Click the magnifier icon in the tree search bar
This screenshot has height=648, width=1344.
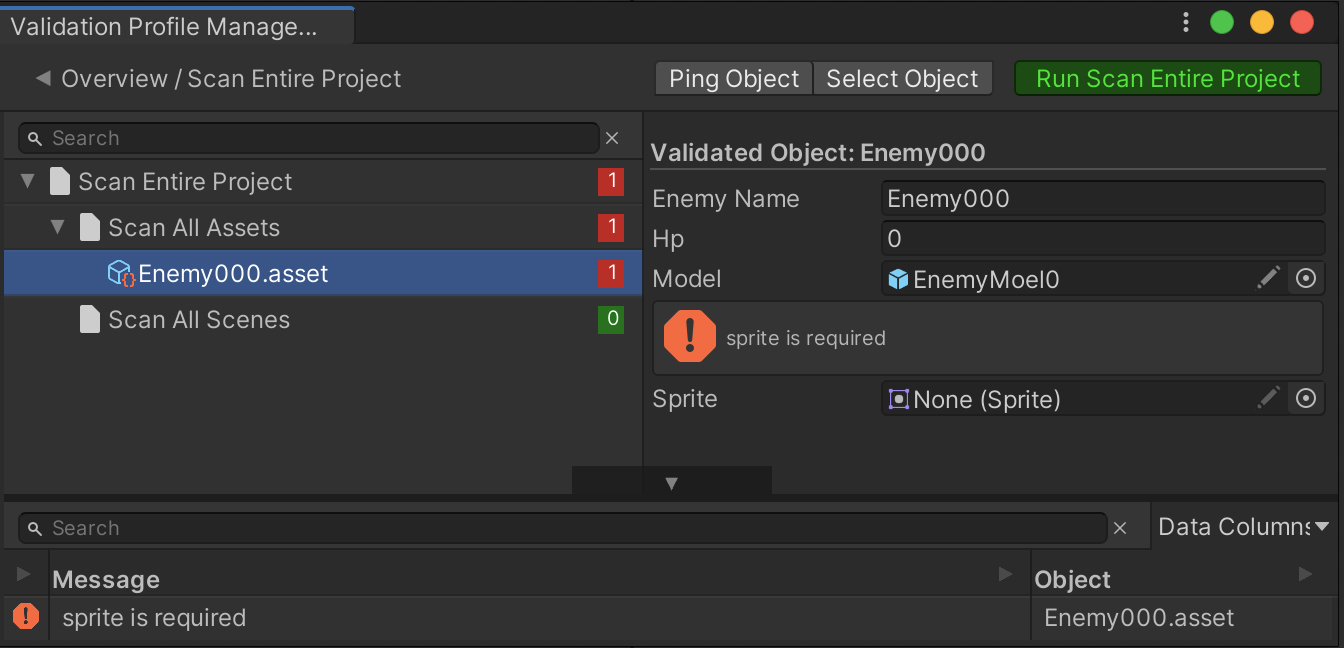click(x=35, y=137)
